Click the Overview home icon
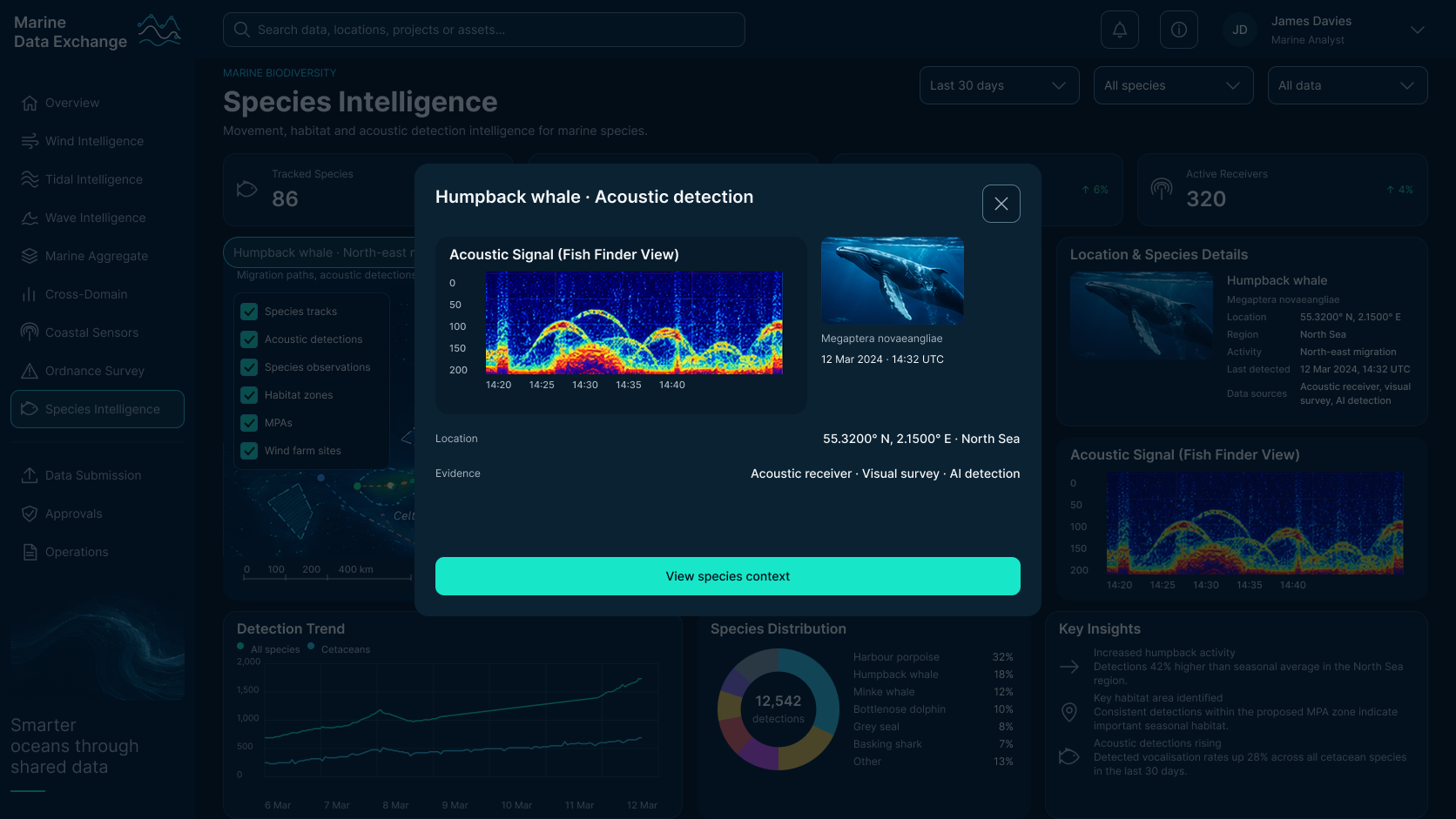Image resolution: width=1456 pixels, height=819 pixels. [x=30, y=103]
